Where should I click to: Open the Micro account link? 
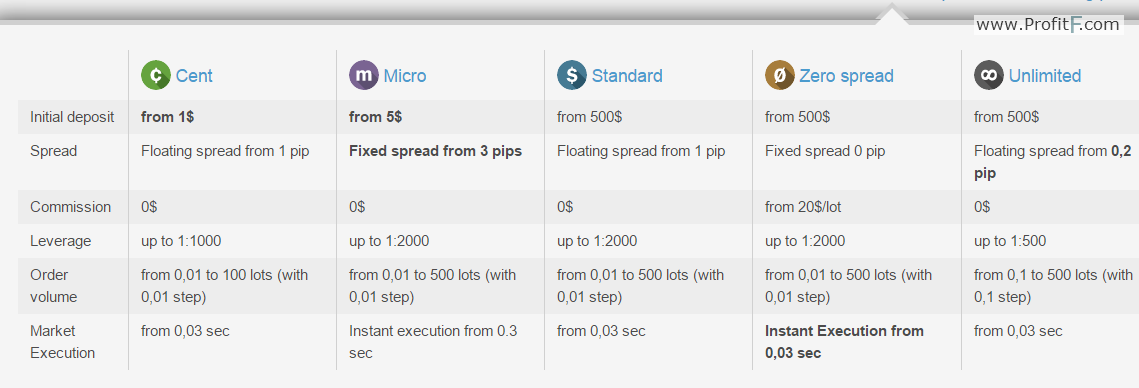[x=405, y=76]
